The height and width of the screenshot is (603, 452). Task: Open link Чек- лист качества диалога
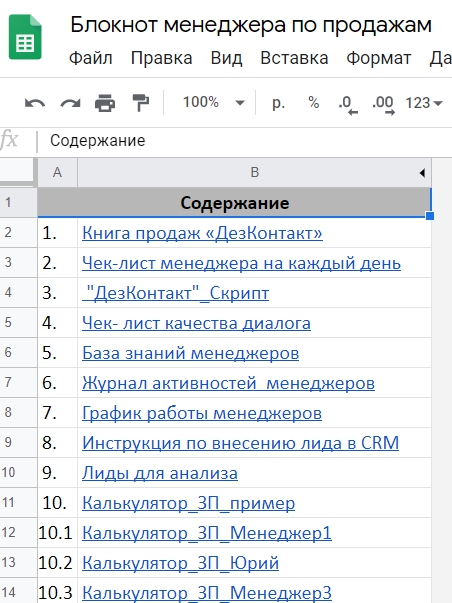[x=196, y=323]
